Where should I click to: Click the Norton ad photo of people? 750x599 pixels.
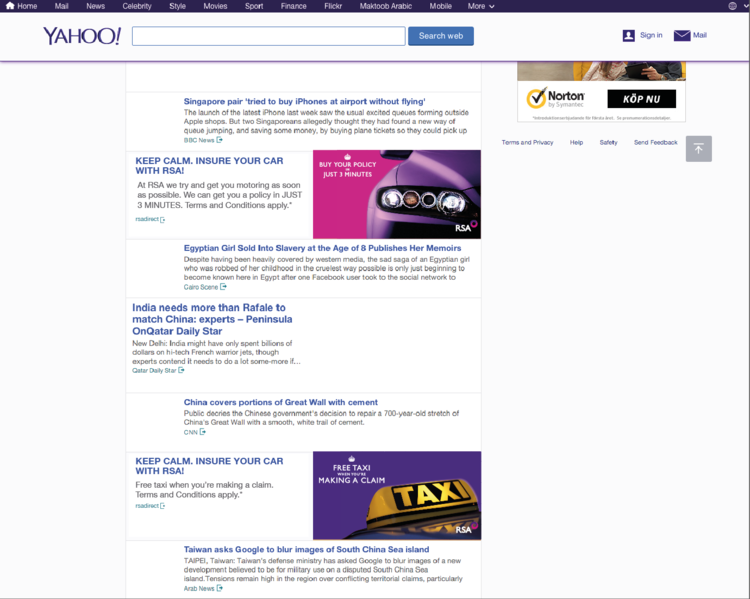click(x=601, y=71)
